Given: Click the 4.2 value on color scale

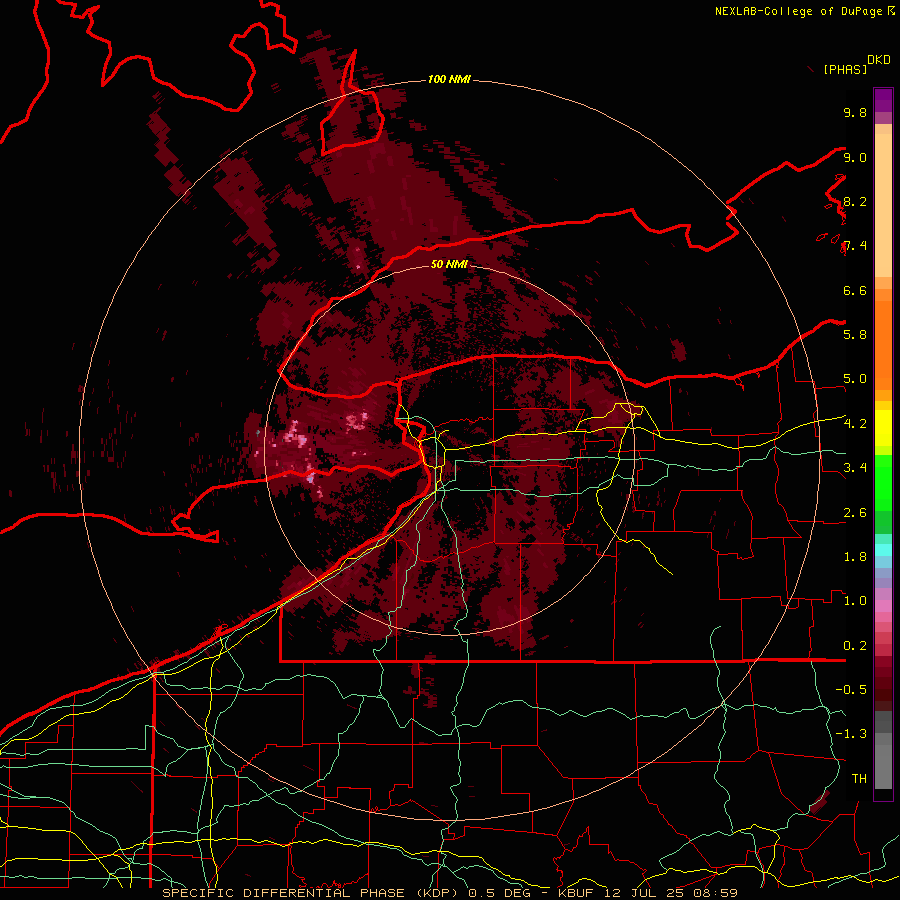Looking at the screenshot, I should [x=855, y=424].
